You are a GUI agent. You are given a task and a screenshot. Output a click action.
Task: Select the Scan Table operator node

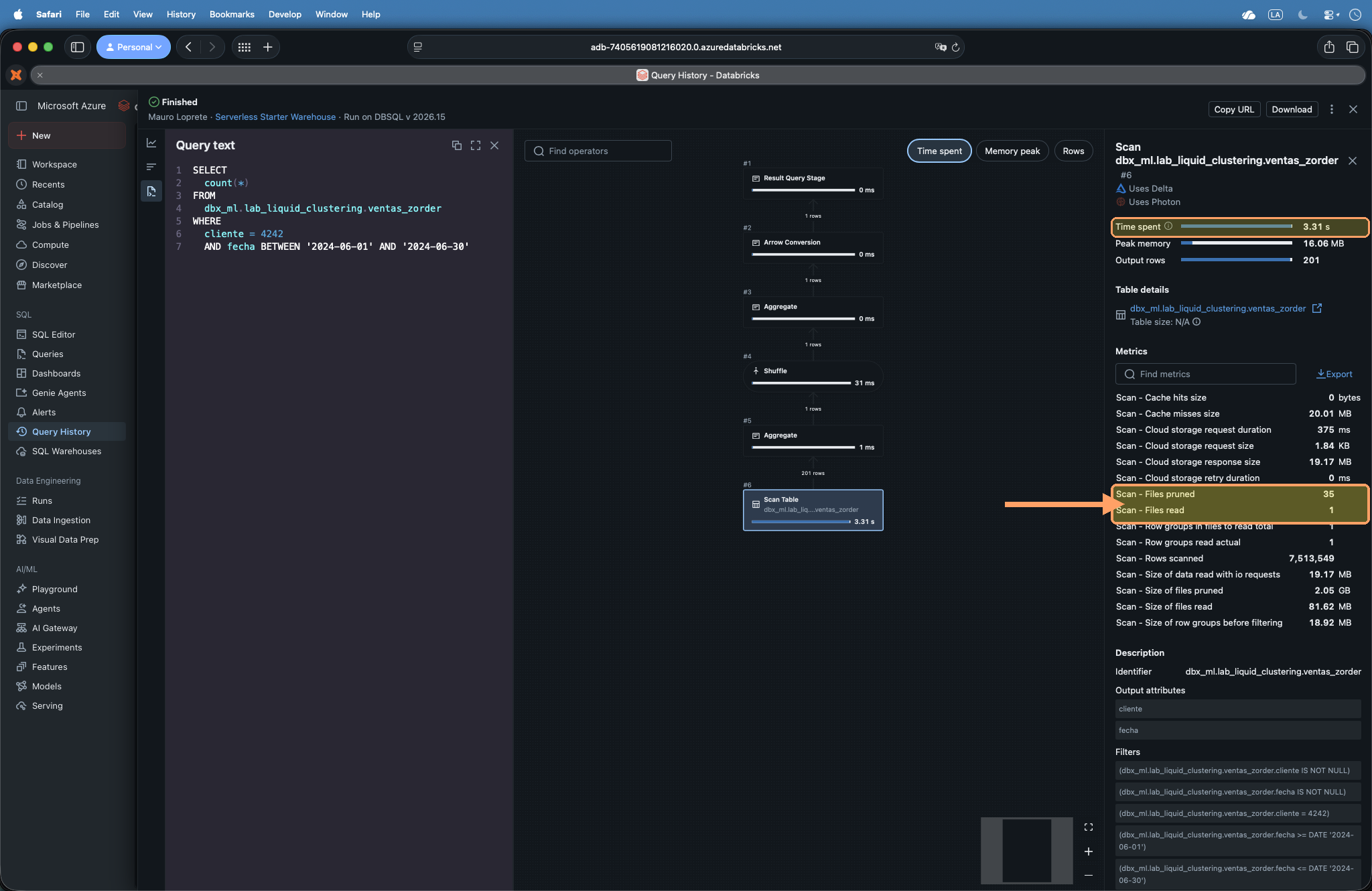pos(813,510)
